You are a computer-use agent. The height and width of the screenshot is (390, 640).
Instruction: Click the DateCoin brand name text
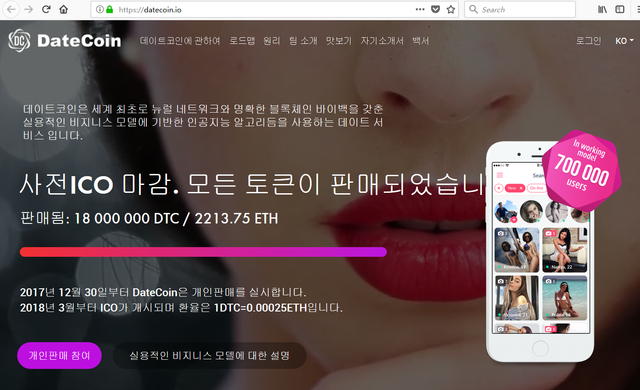[x=79, y=41]
